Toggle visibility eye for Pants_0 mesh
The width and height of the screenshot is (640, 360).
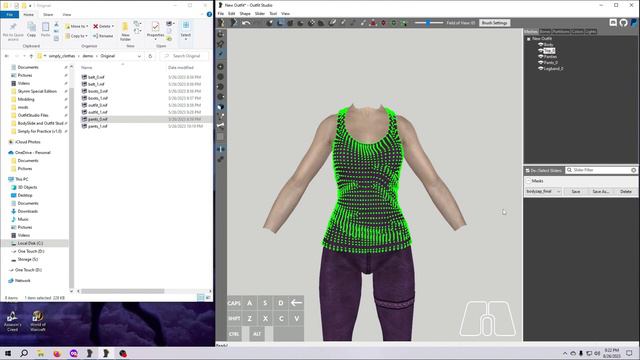coord(540,62)
